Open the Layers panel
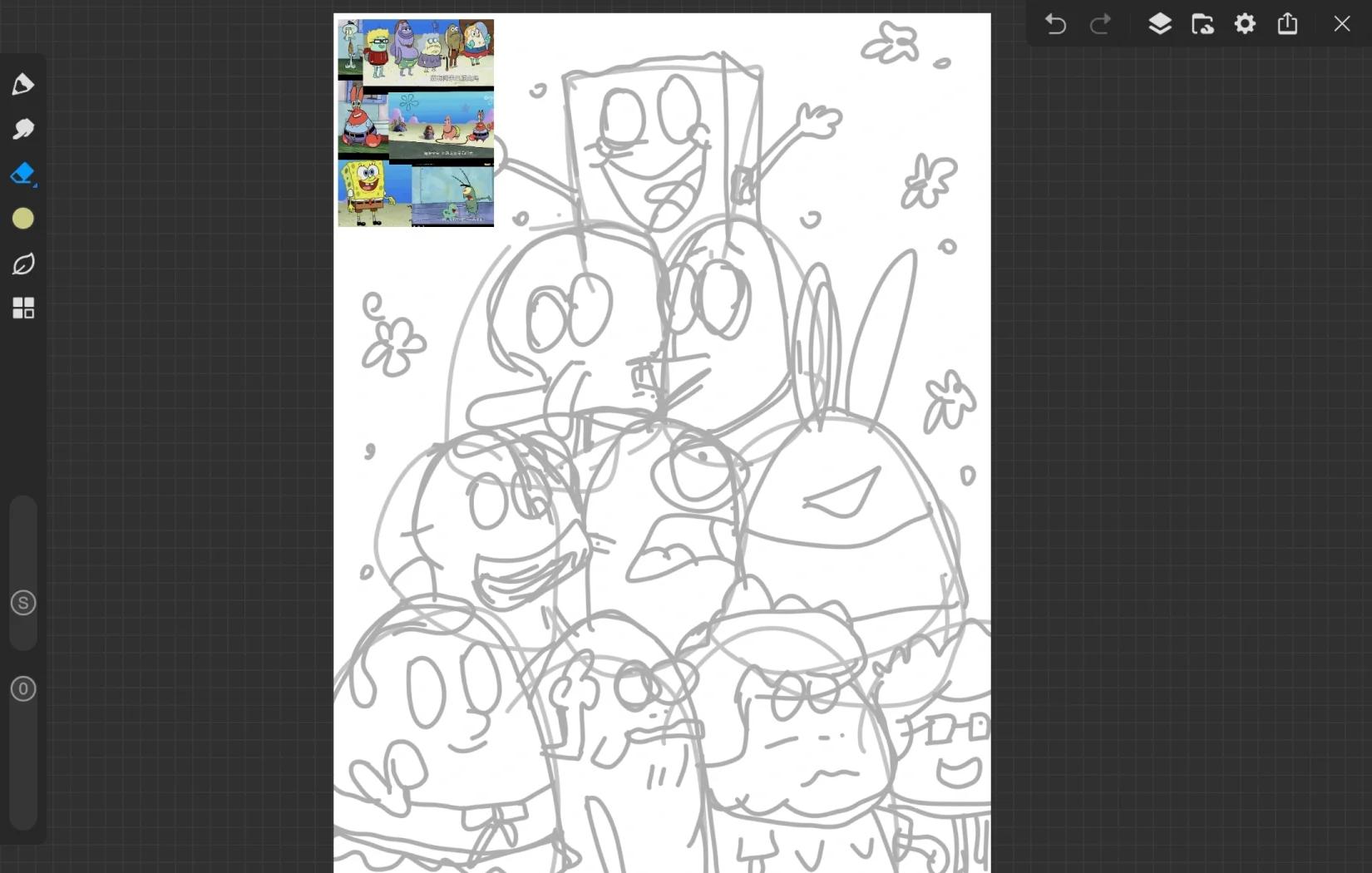The height and width of the screenshot is (873, 1372). click(x=1160, y=24)
